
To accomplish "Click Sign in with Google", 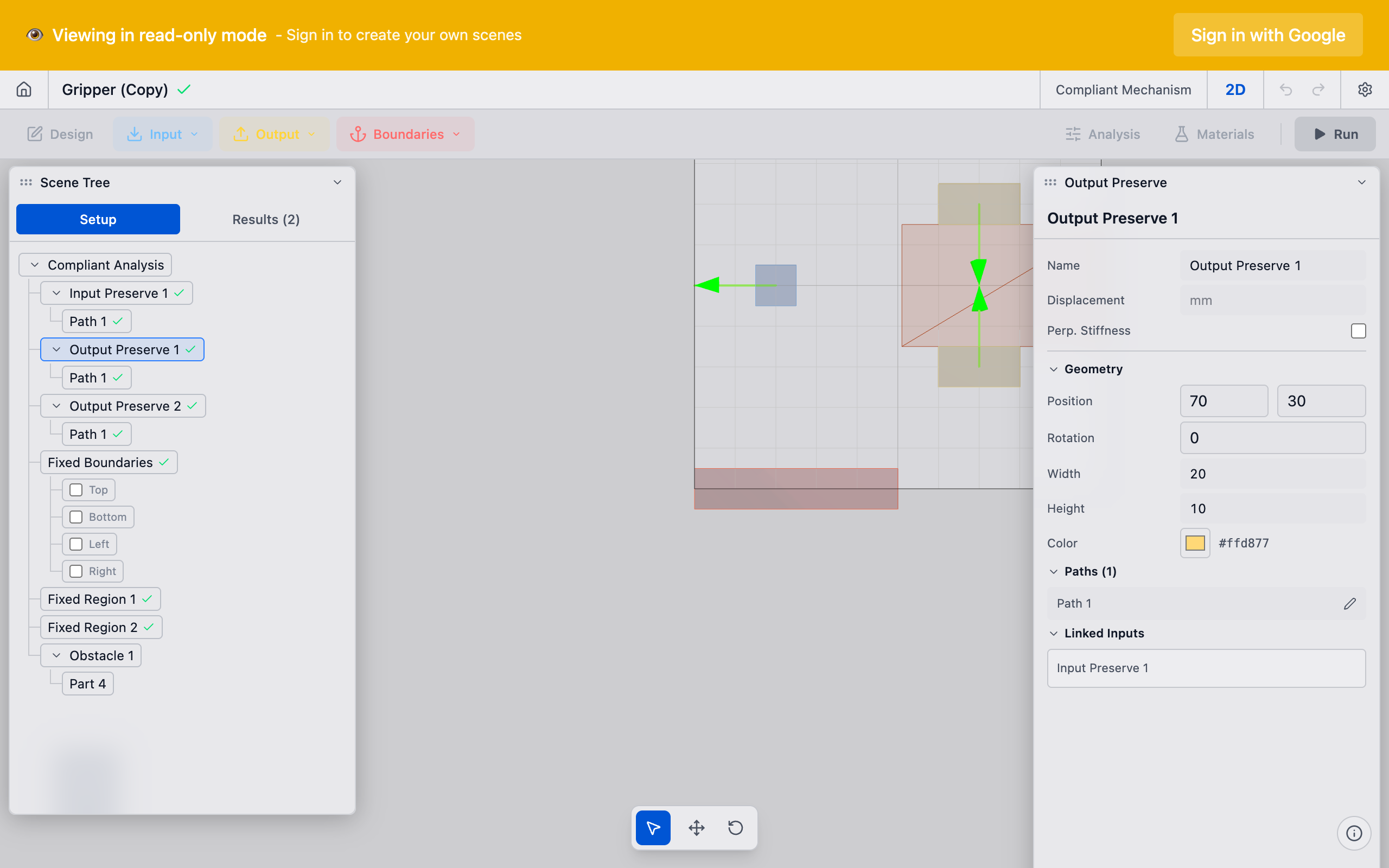I will coord(1268,35).
